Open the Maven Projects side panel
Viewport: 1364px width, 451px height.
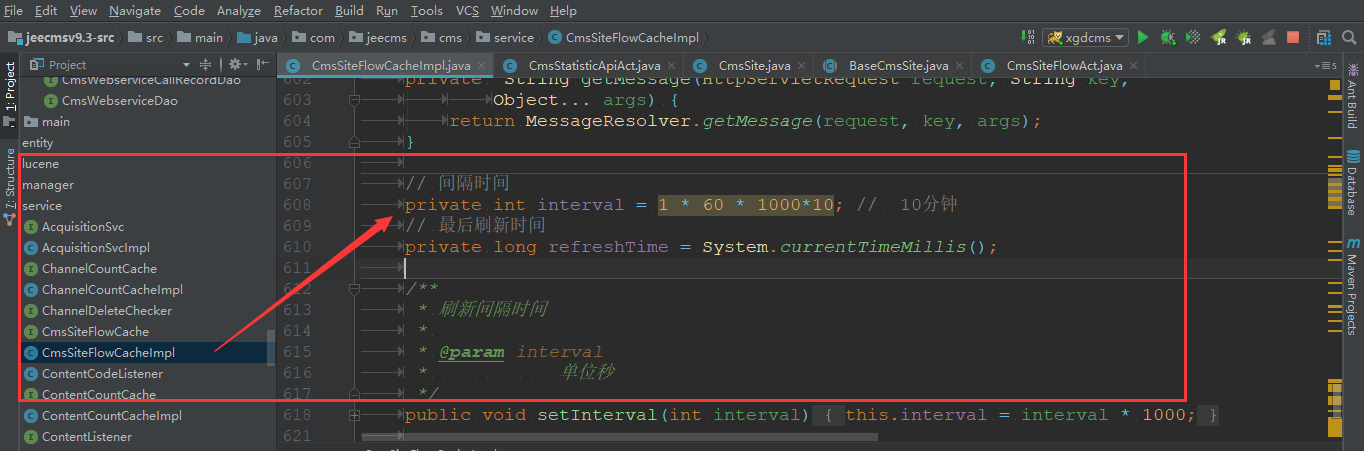[x=1352, y=286]
